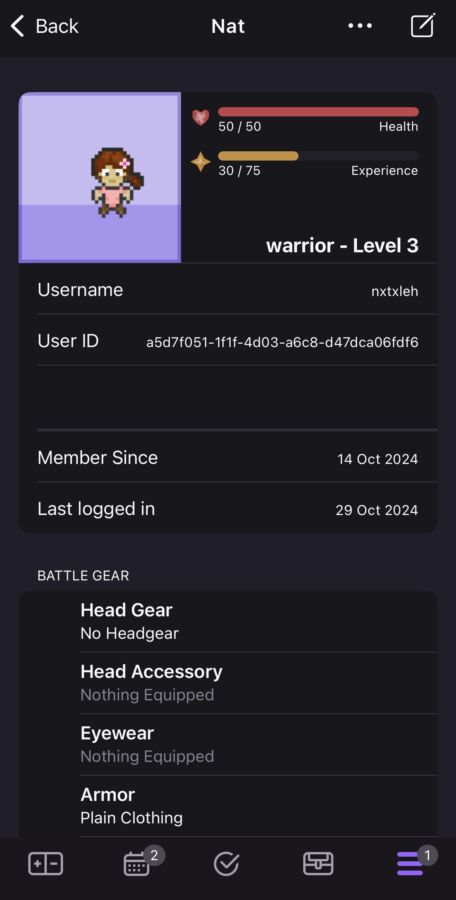Open the Dailies calendar tab icon

tap(137, 864)
